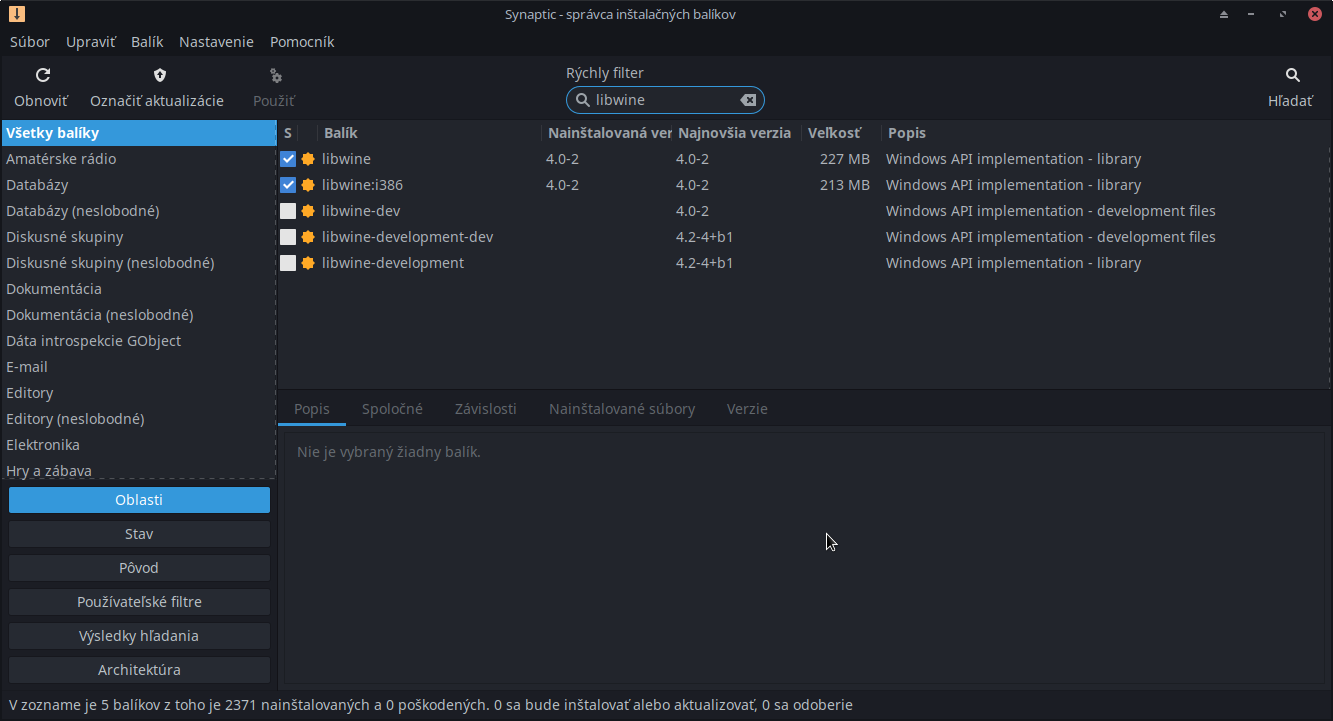Click the badge icon beside libwine-development
Image resolution: width=1333 pixels, height=721 pixels.
point(308,263)
